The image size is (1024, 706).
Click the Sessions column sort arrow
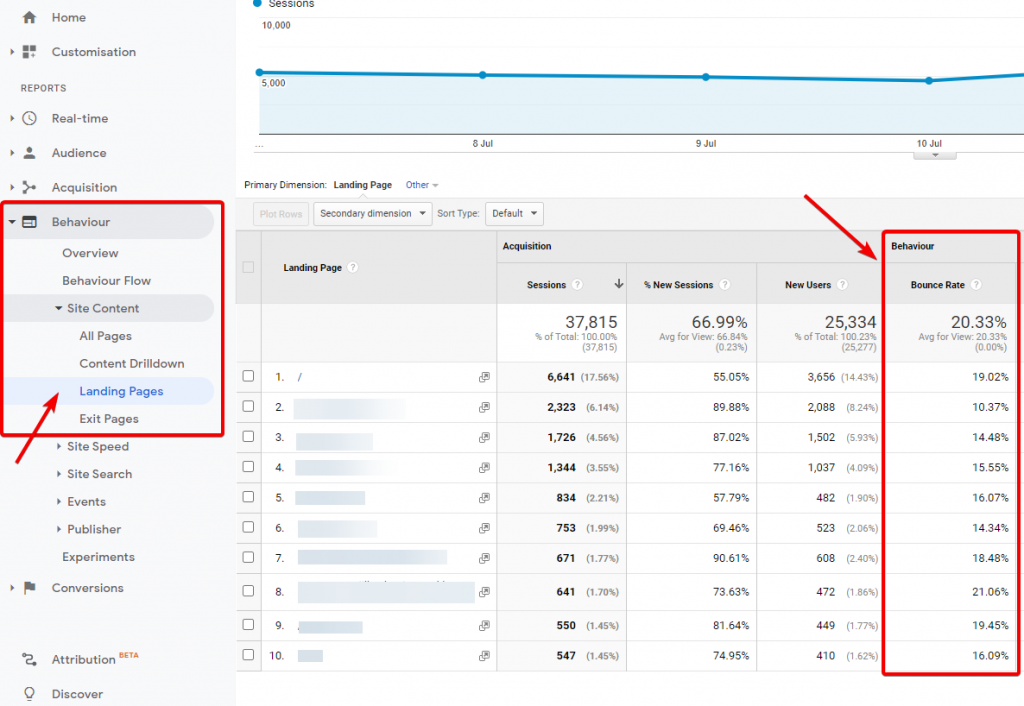[x=619, y=285]
